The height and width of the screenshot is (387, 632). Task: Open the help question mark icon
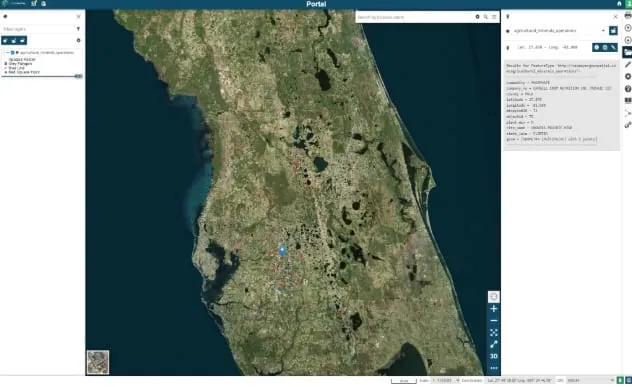coord(628,89)
